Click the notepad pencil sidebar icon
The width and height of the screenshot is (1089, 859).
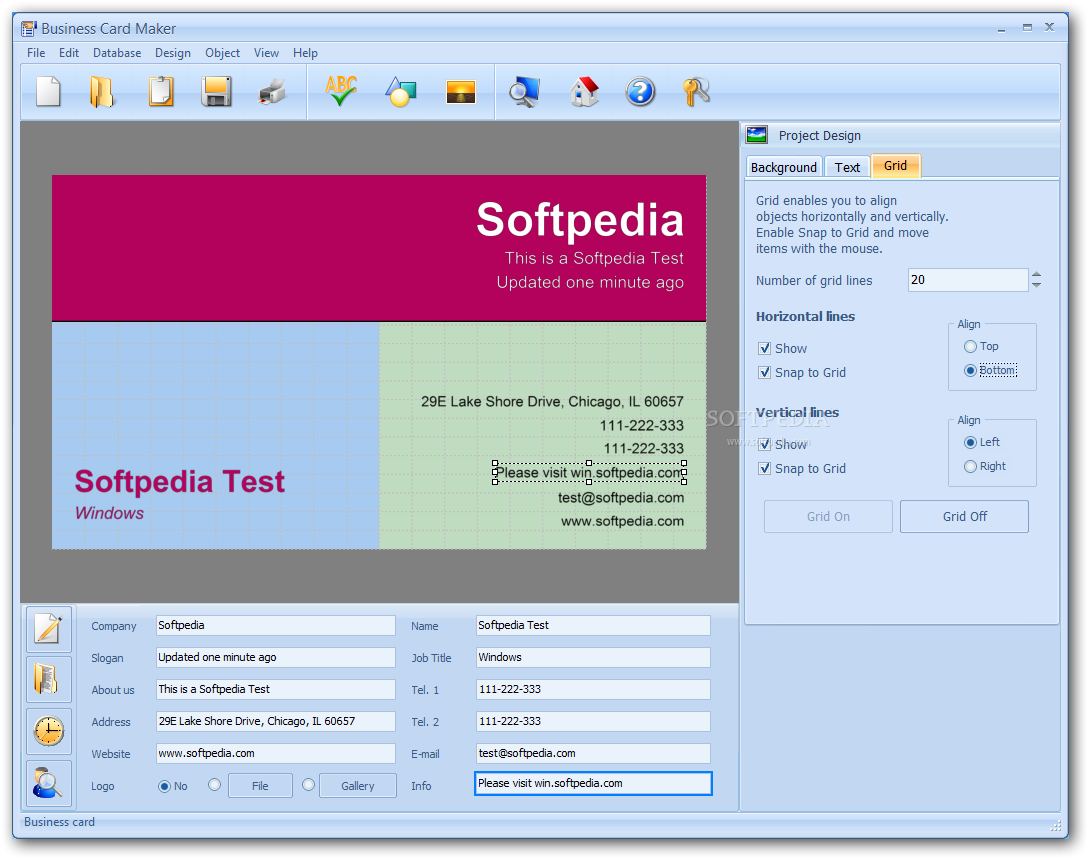click(x=49, y=629)
